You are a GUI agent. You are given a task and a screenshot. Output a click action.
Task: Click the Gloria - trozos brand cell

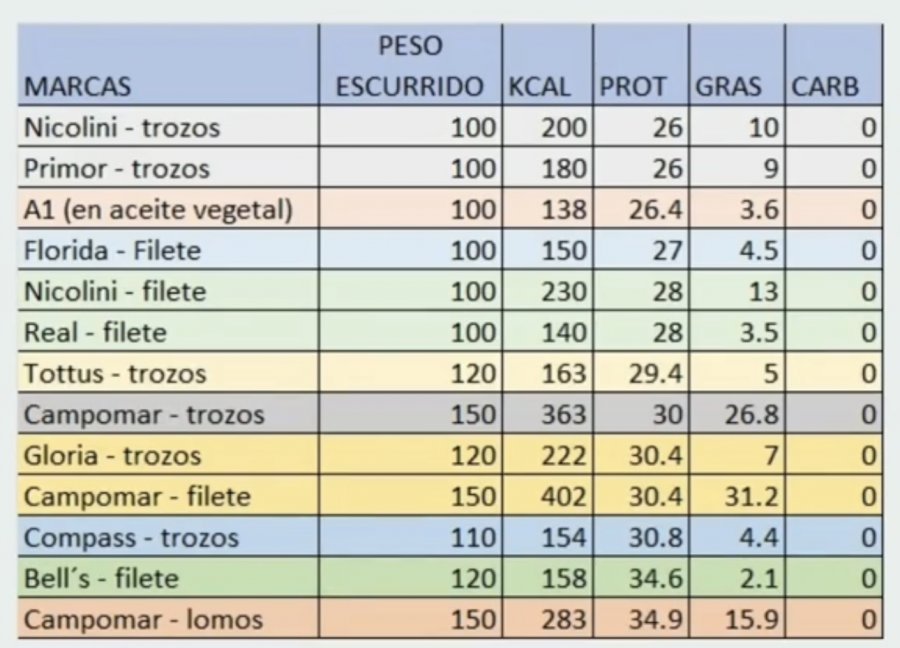[112, 455]
